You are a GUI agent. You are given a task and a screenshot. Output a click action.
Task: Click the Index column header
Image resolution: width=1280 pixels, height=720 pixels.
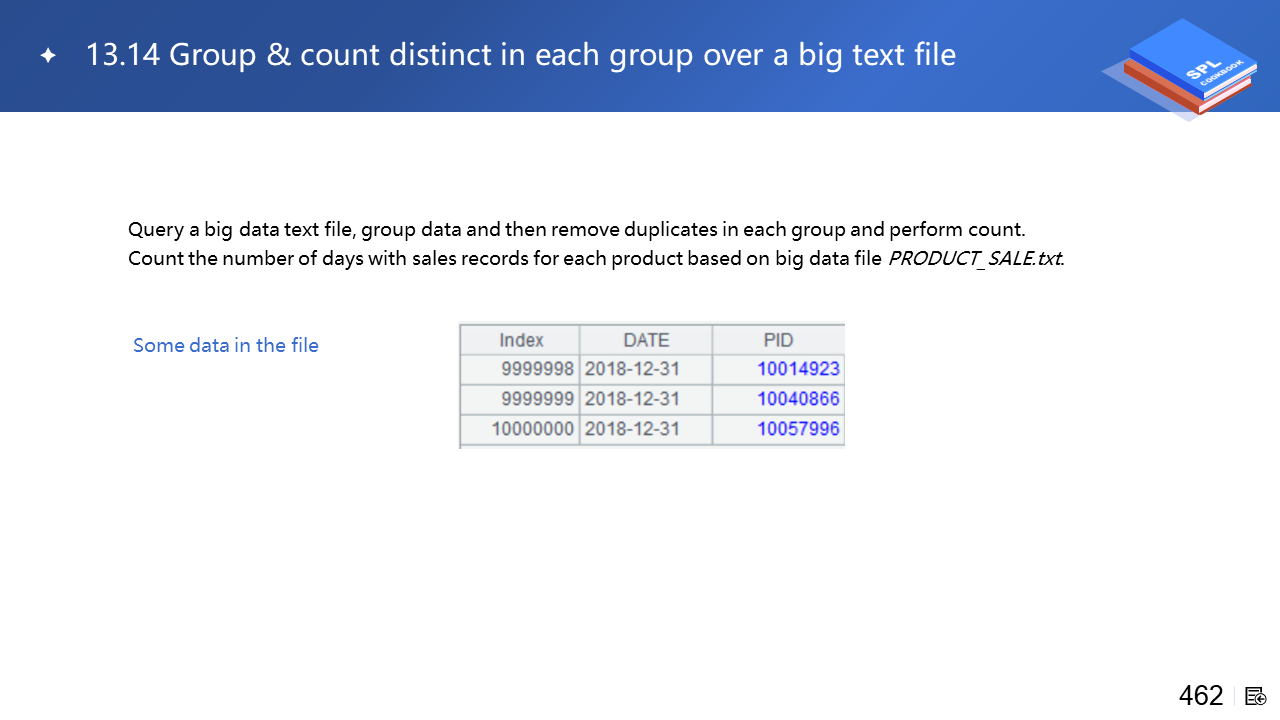pos(521,340)
